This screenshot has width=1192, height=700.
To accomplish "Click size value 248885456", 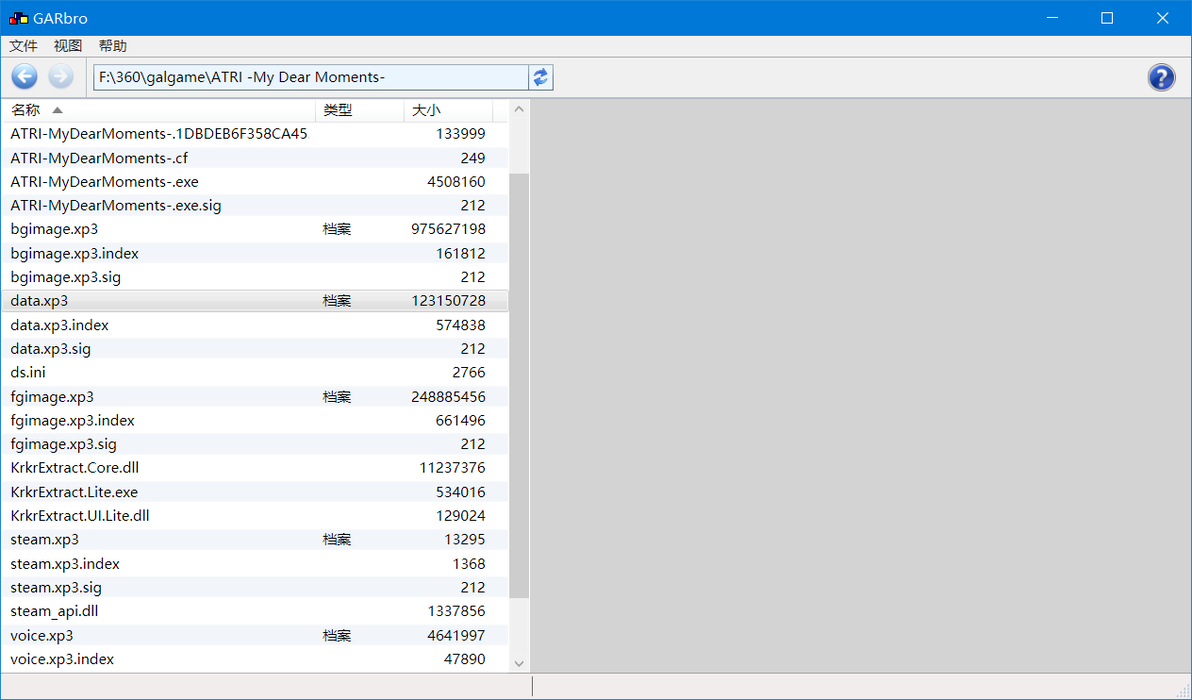I will pyautogui.click(x=449, y=397).
